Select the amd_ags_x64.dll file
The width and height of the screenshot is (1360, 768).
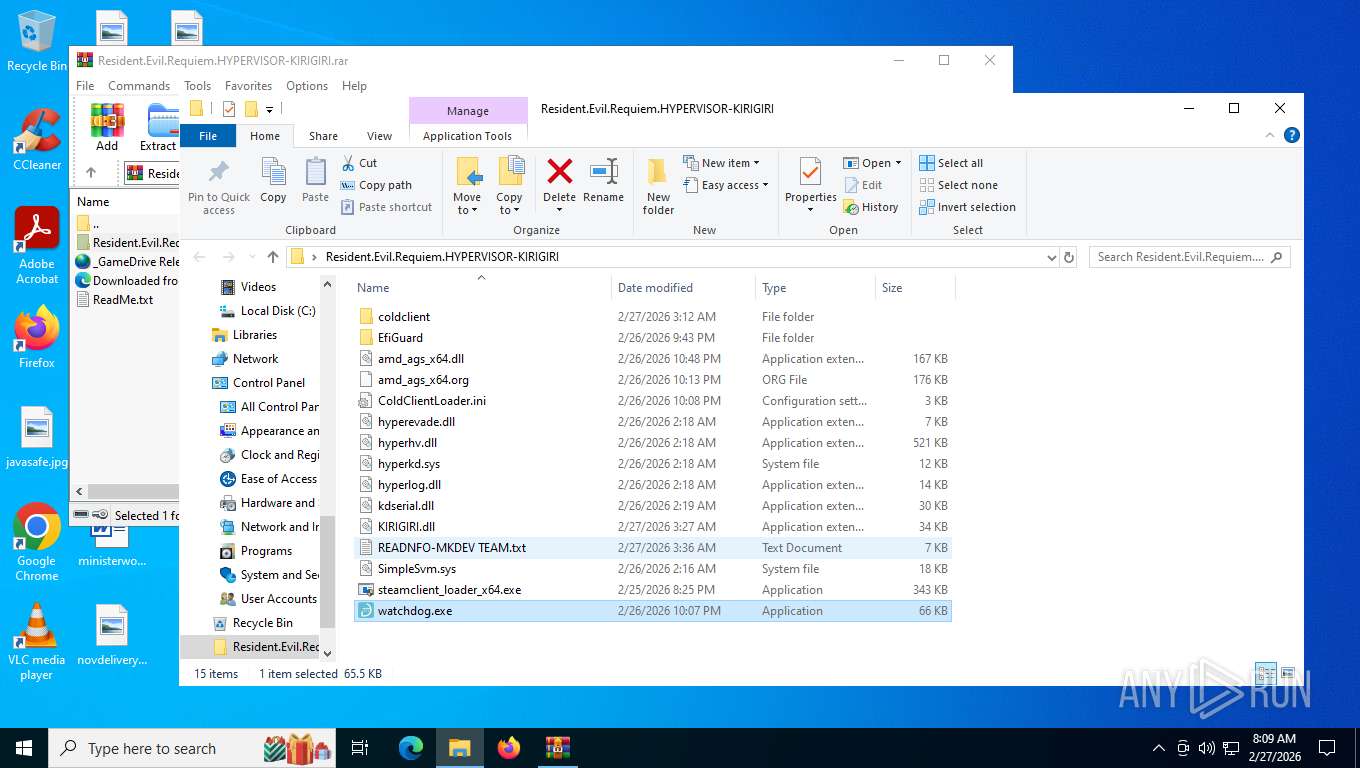652,359
